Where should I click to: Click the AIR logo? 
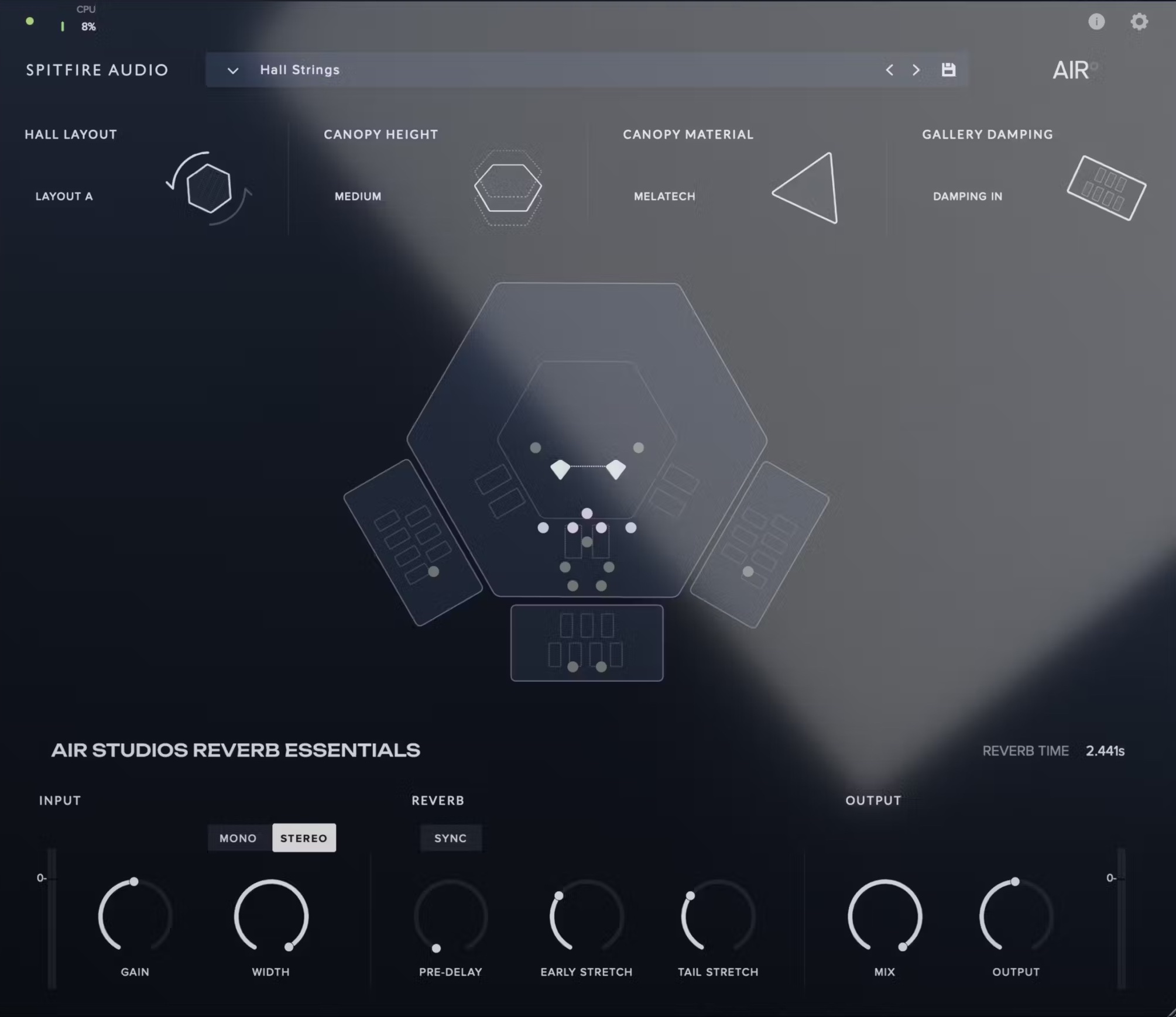tap(1075, 70)
